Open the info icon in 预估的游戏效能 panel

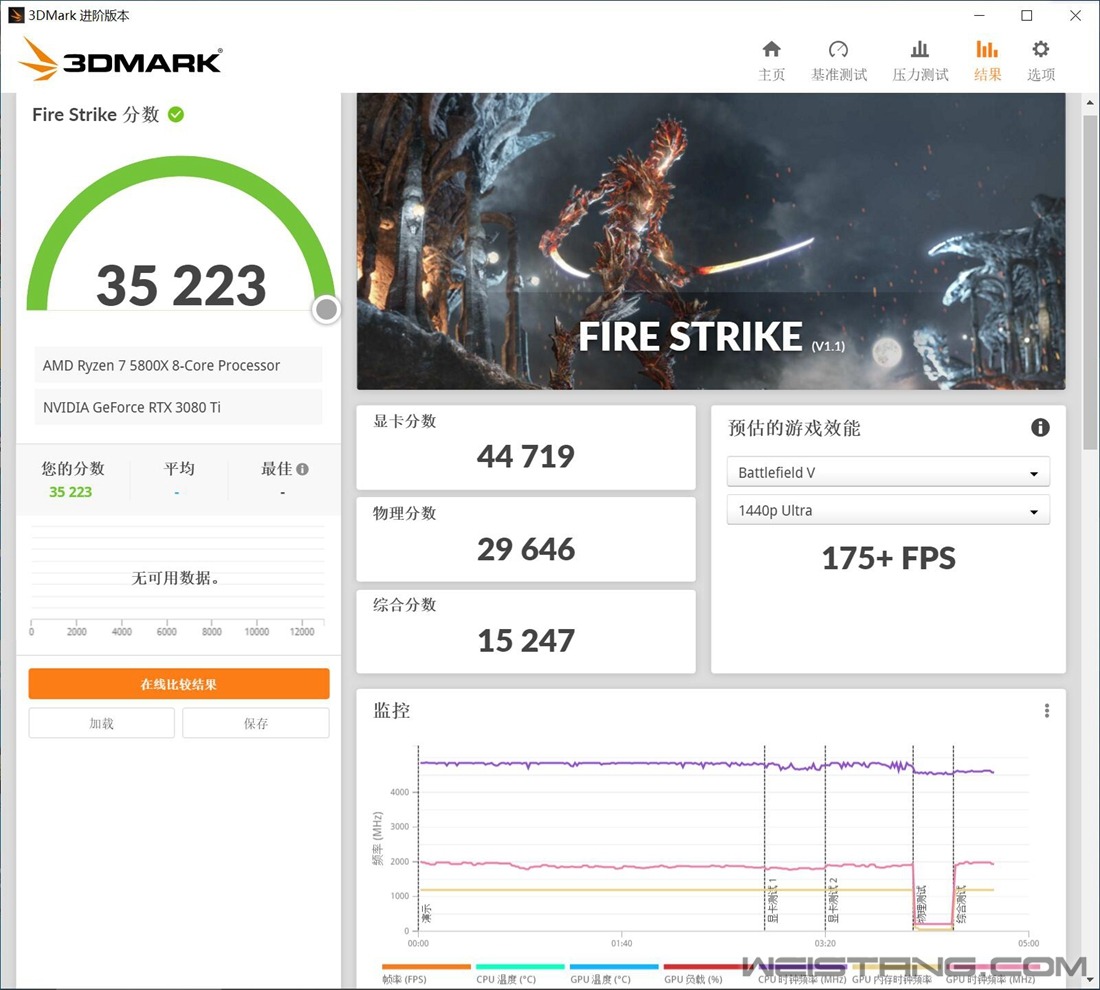tap(1040, 427)
